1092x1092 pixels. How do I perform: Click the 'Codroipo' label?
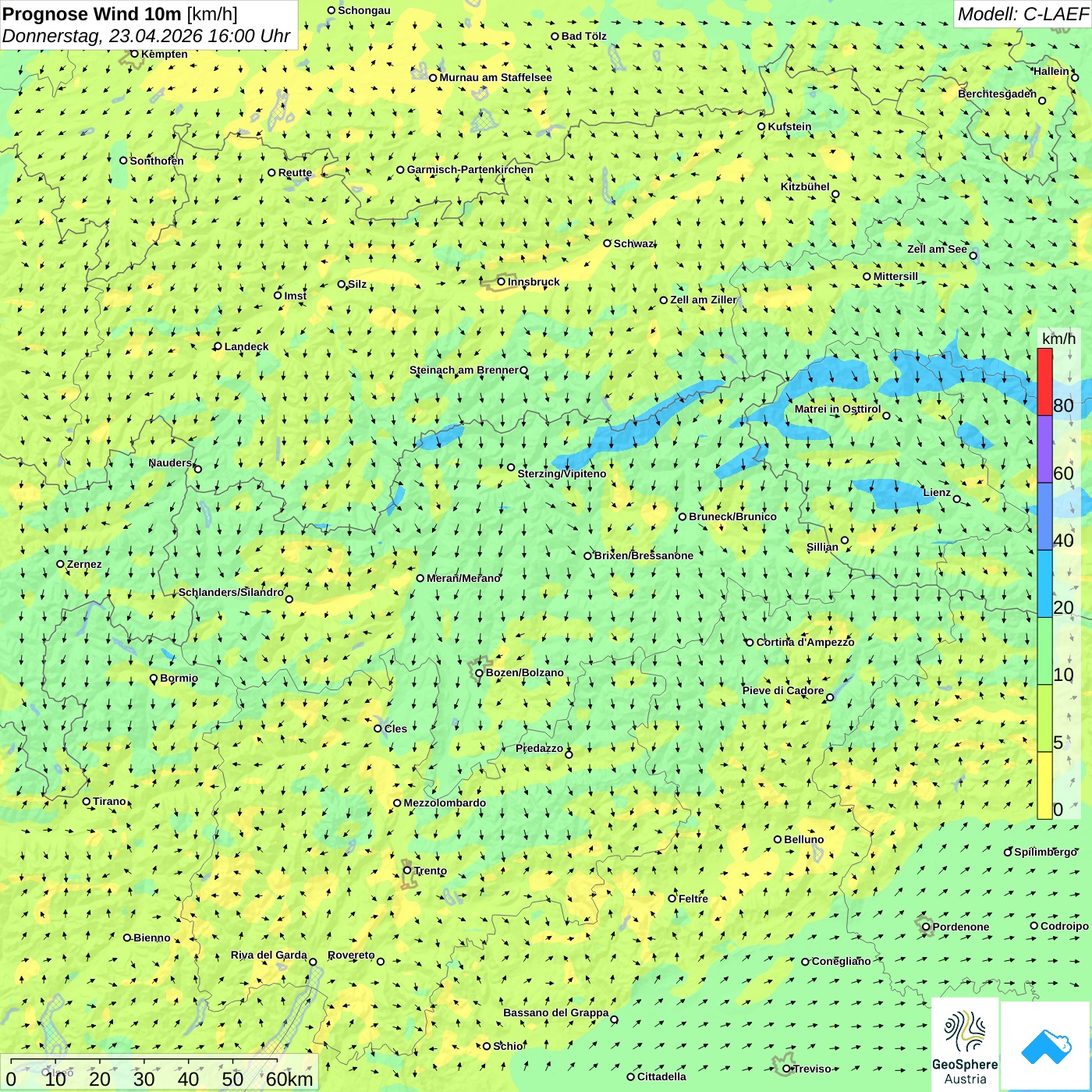[x=1064, y=926]
